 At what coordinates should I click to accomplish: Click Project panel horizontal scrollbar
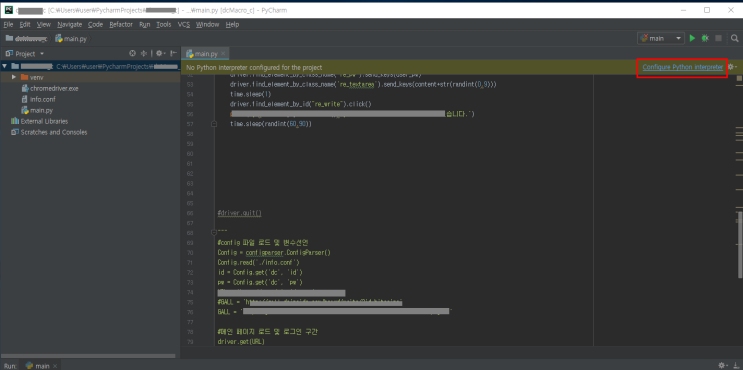point(88,356)
